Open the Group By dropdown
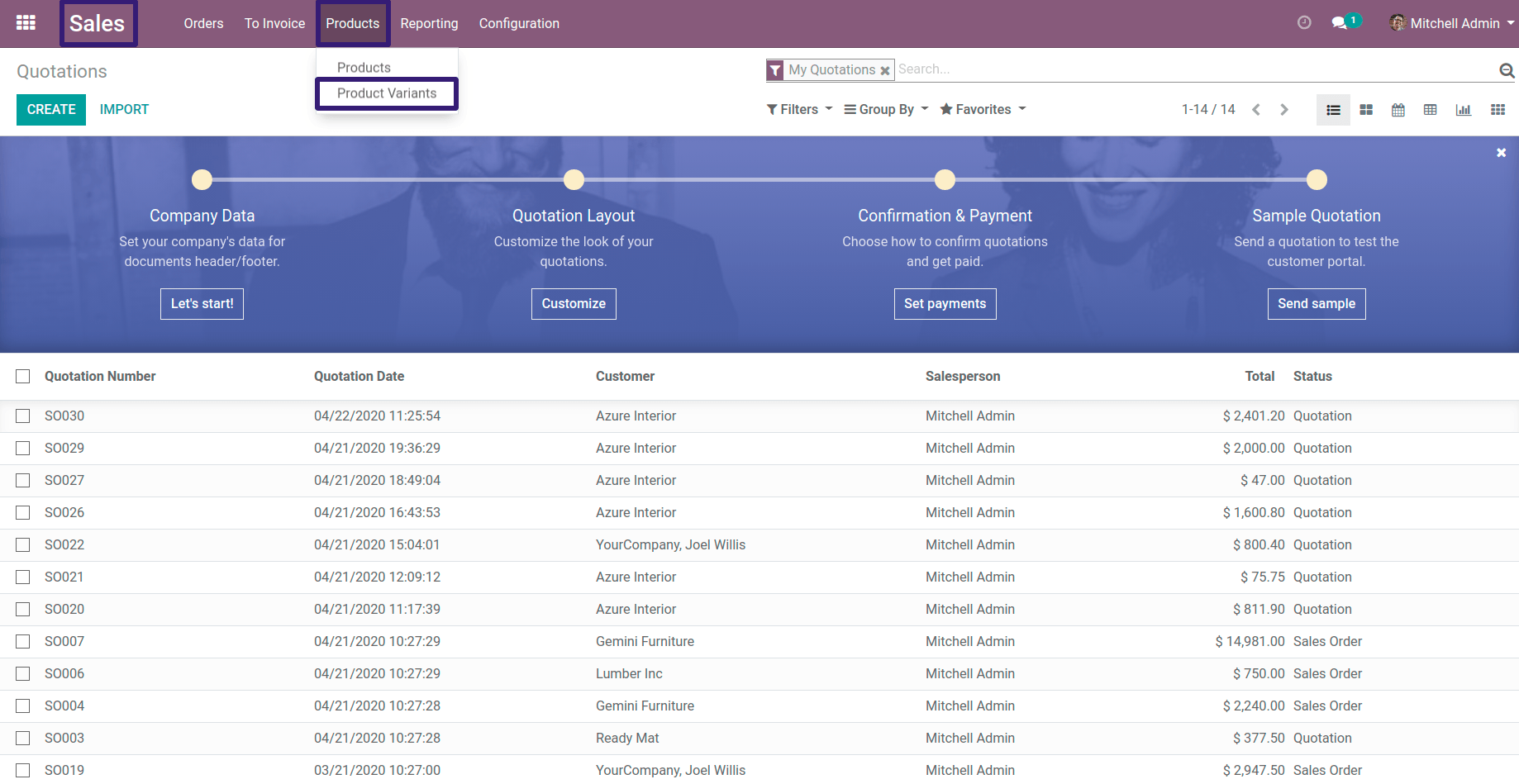Screen dimensions: 1519x784 point(886,109)
